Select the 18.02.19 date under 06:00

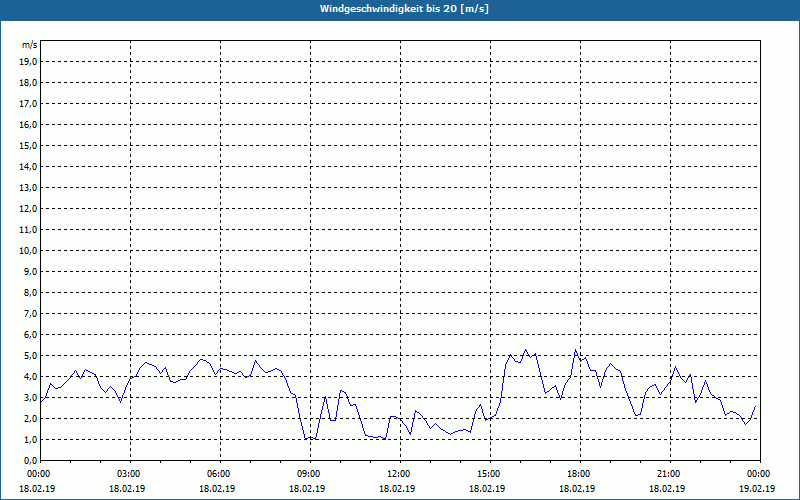coord(217,488)
